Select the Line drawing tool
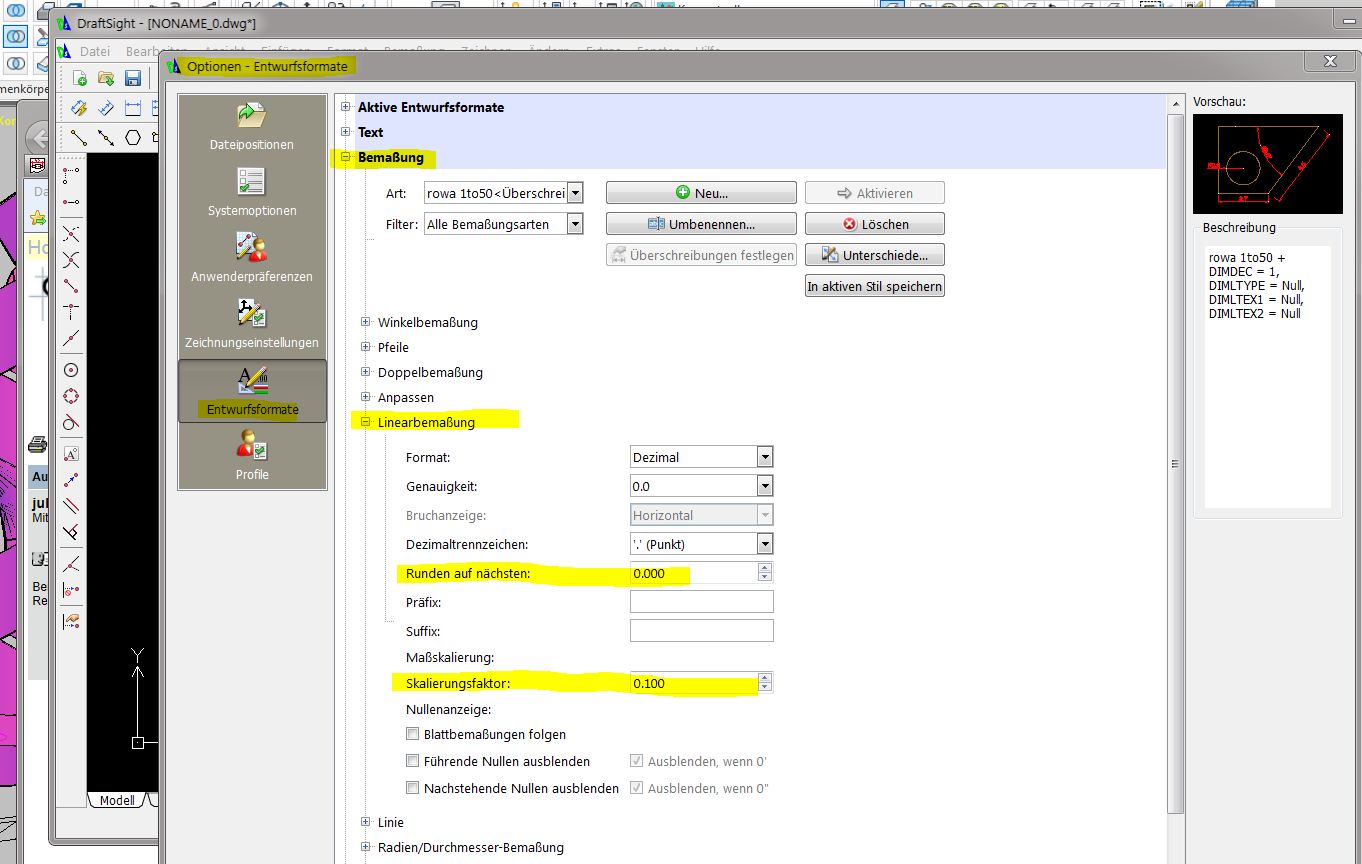1362x864 pixels. click(x=80, y=137)
